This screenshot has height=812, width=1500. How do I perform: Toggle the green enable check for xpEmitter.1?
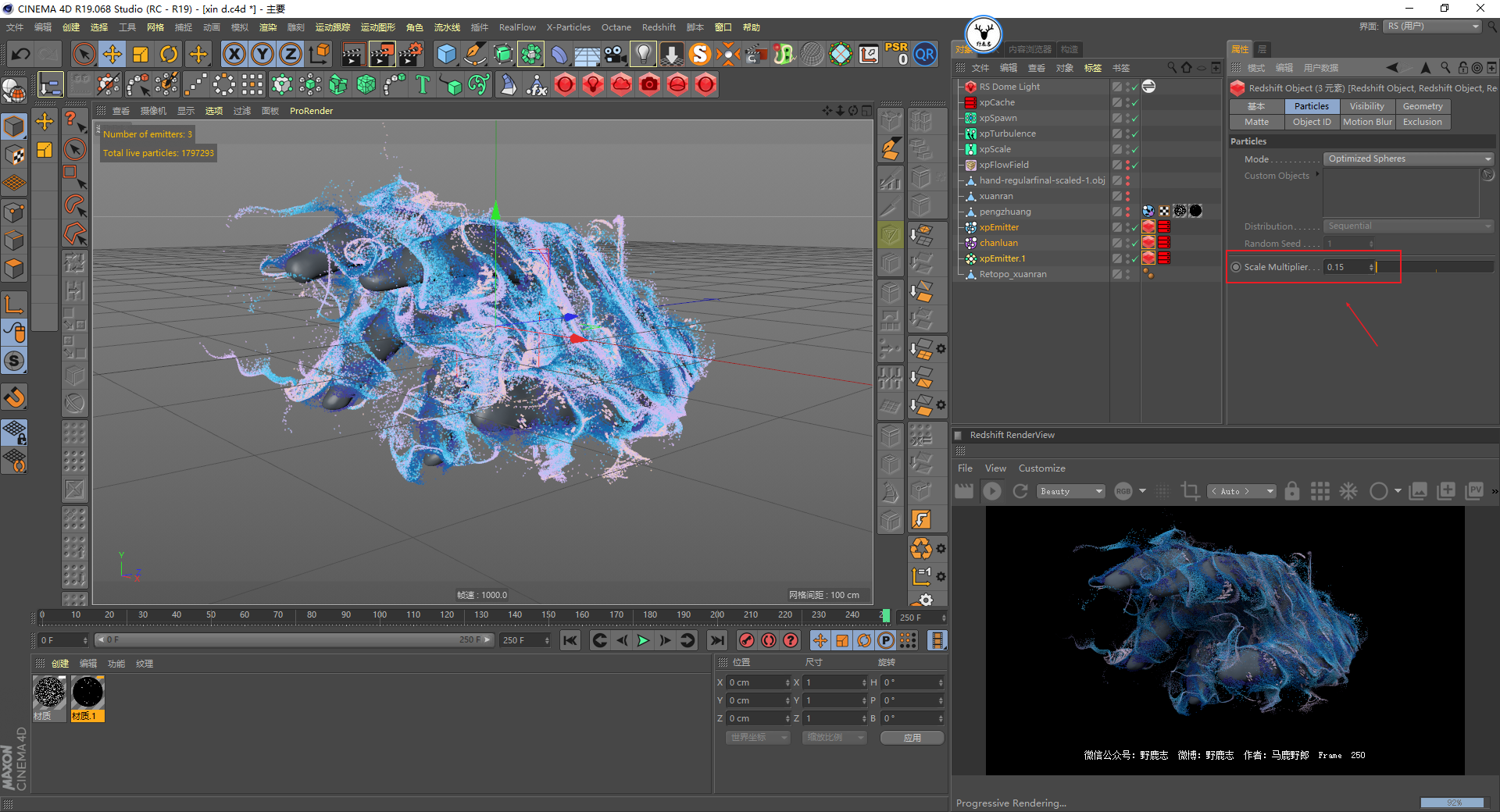pyautogui.click(x=1134, y=258)
